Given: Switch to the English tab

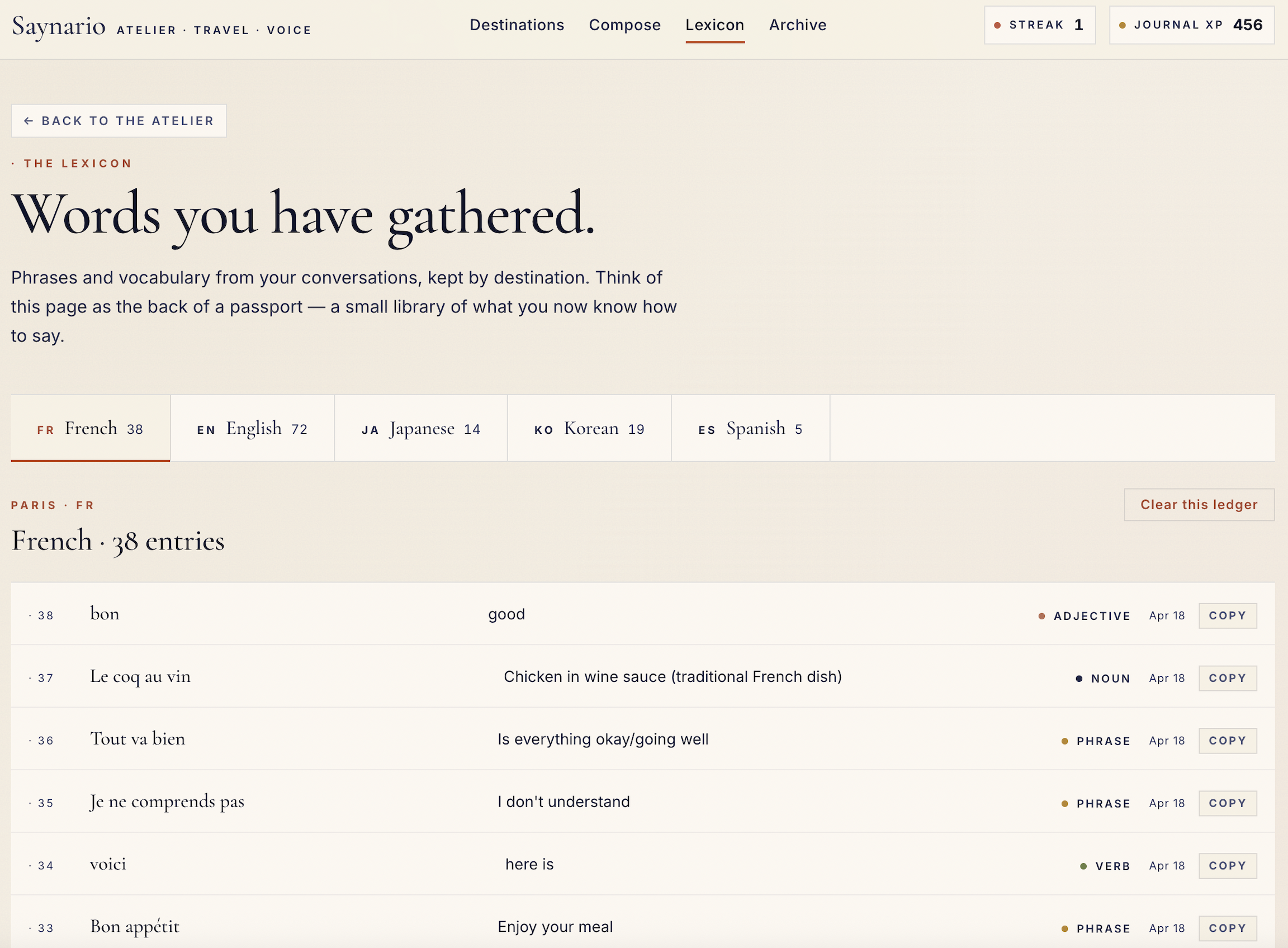Looking at the screenshot, I should 252,429.
